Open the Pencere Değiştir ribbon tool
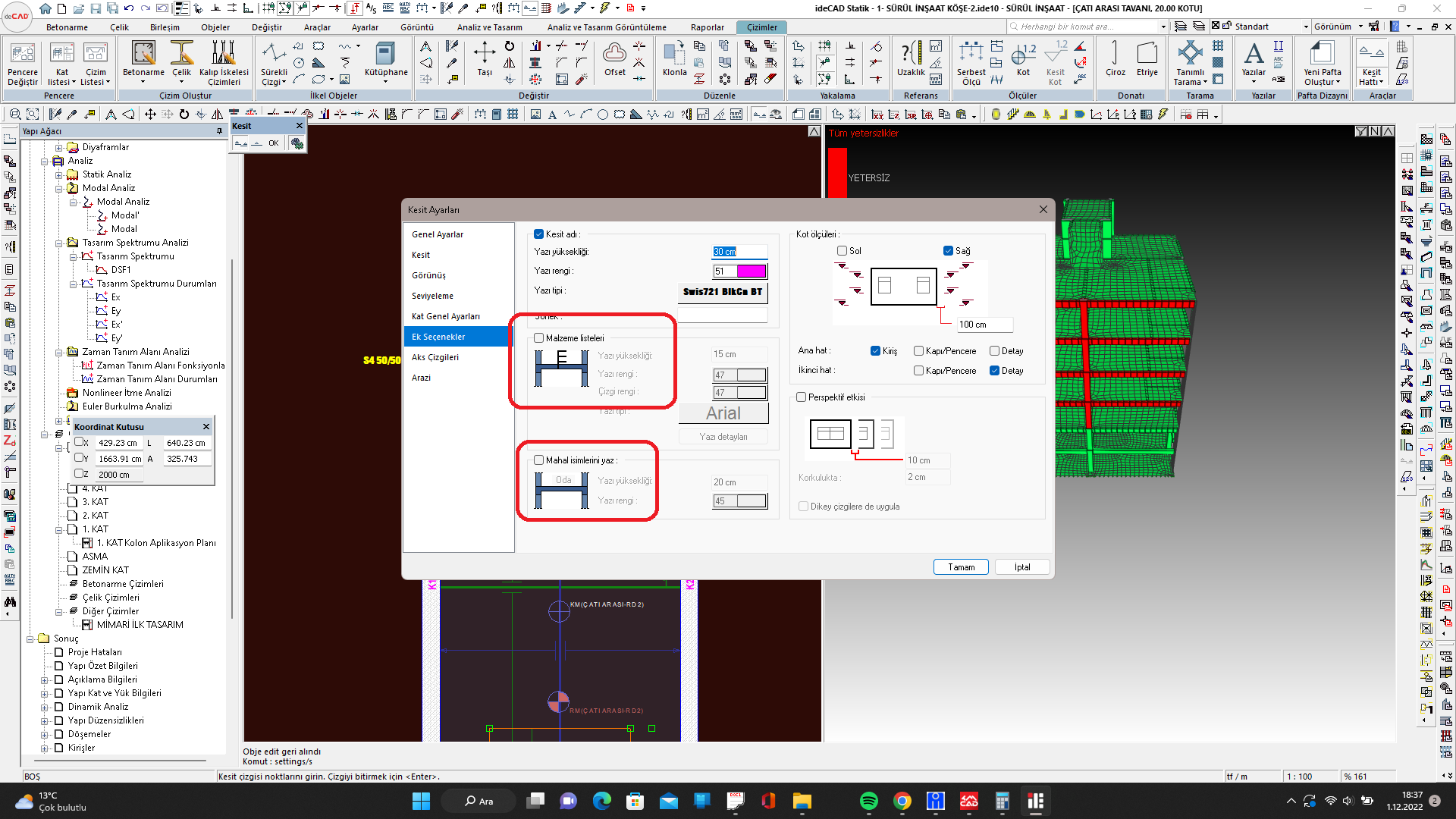The width and height of the screenshot is (1456, 819). point(23,64)
